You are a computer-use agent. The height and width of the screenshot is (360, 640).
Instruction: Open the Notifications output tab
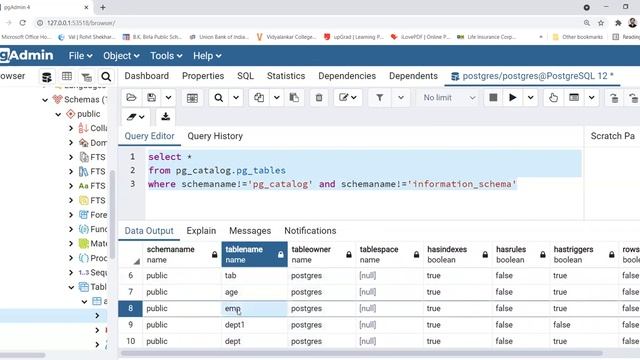coord(310,231)
